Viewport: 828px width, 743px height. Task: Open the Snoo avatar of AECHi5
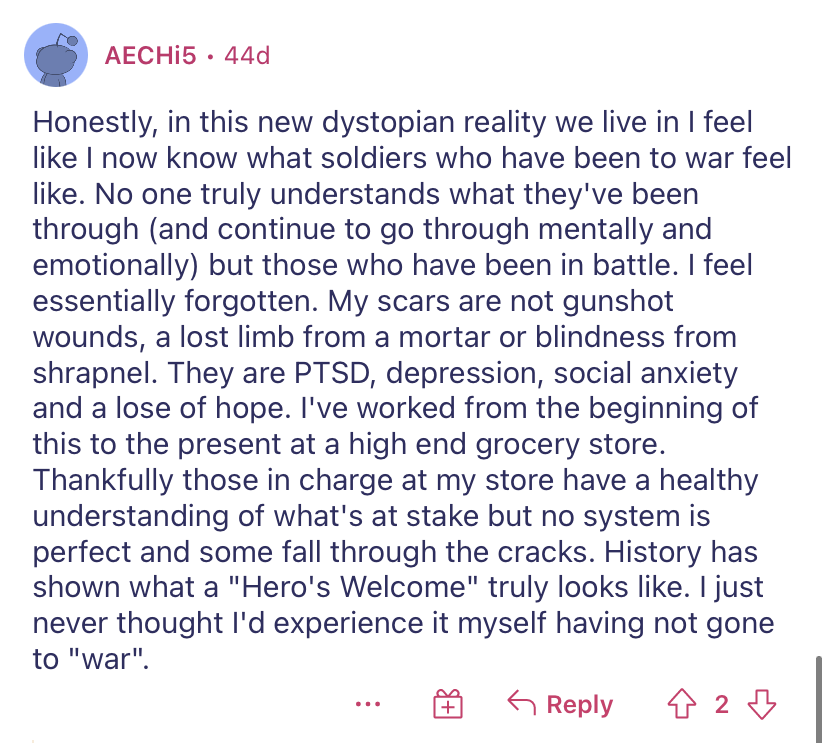tap(57, 57)
